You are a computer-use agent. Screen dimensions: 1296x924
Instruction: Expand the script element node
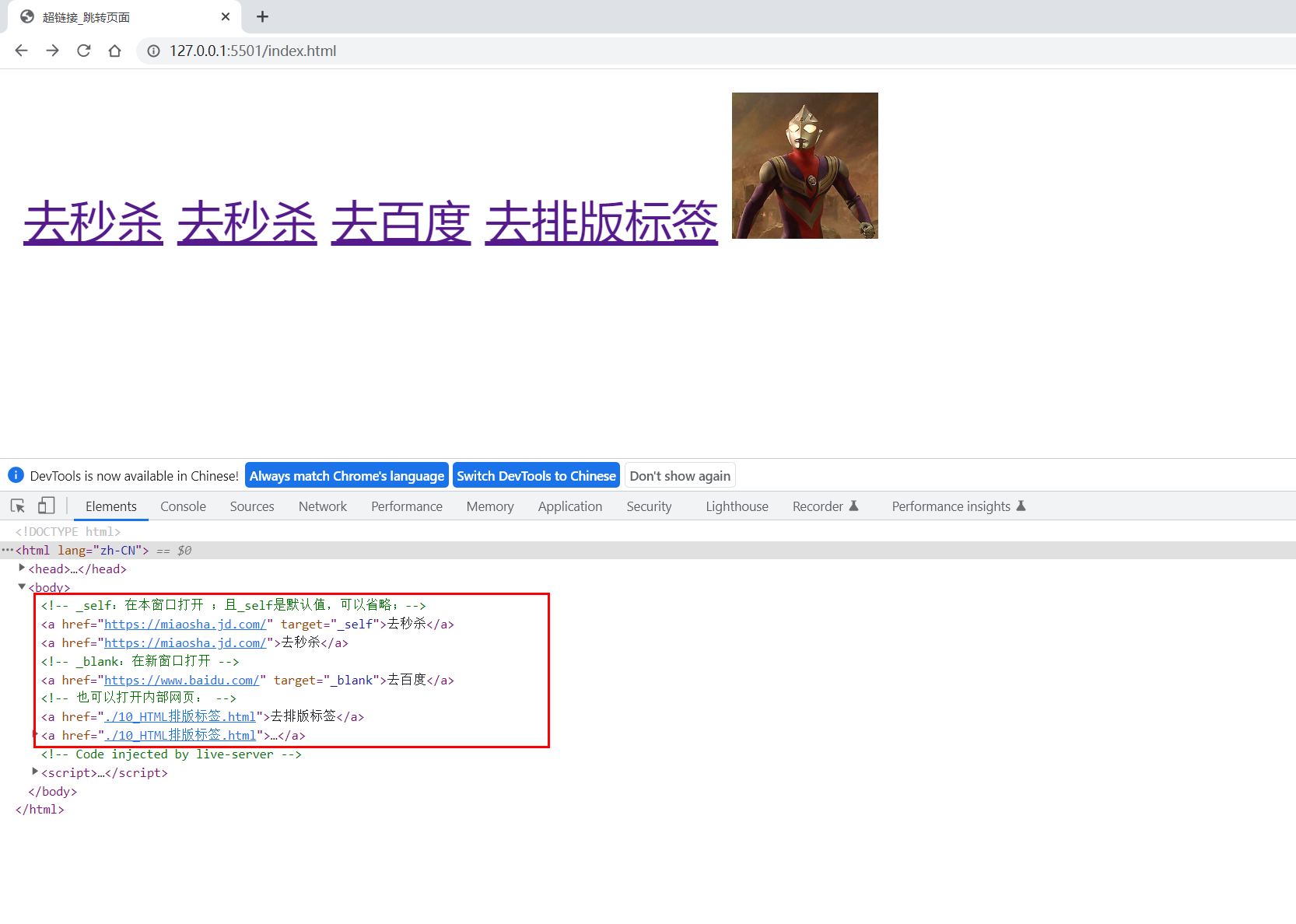[35, 772]
